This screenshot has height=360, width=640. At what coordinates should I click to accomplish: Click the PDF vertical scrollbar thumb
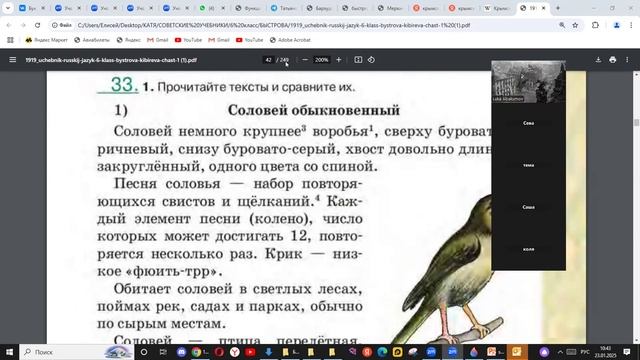point(636,122)
